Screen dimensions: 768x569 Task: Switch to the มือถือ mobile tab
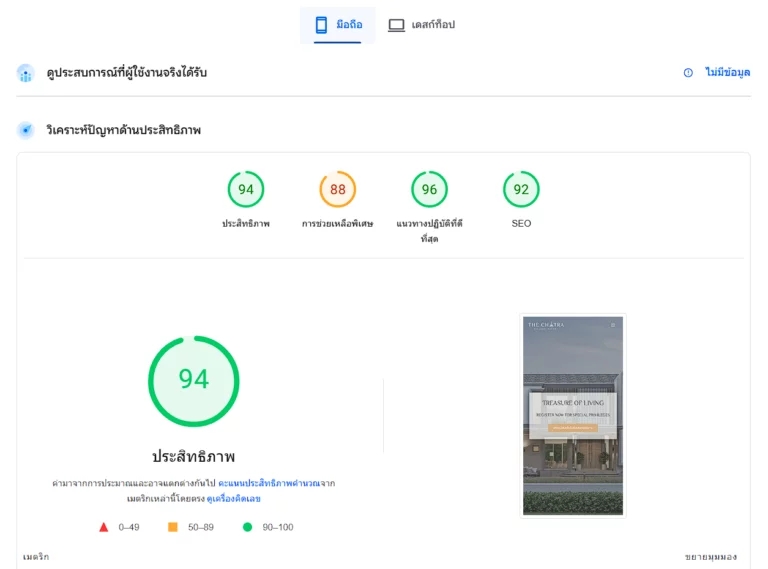click(x=337, y=25)
